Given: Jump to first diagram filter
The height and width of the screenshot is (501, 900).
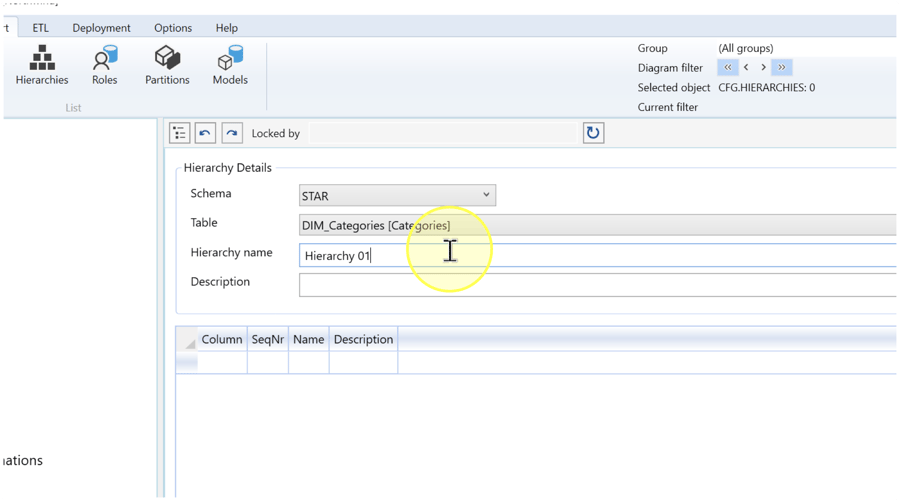Looking at the screenshot, I should (728, 68).
